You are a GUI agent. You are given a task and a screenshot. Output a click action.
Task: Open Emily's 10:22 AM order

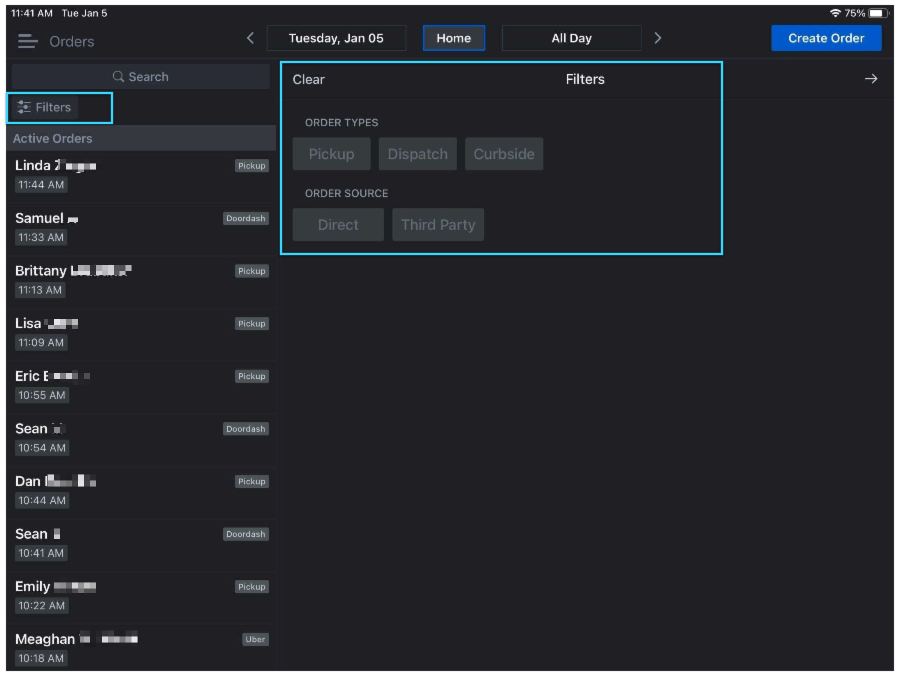click(141, 597)
